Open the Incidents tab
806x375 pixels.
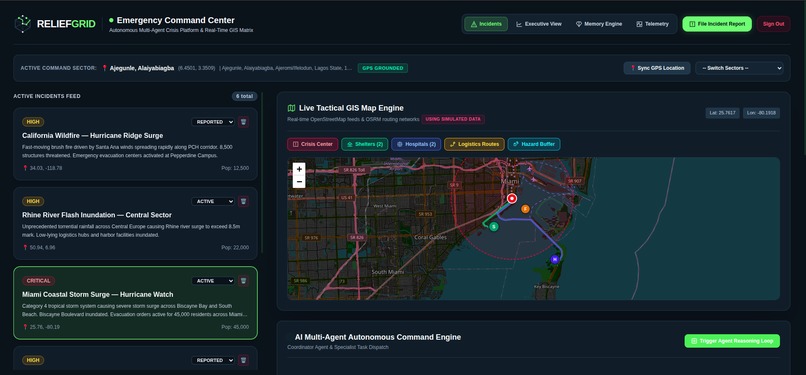point(486,24)
